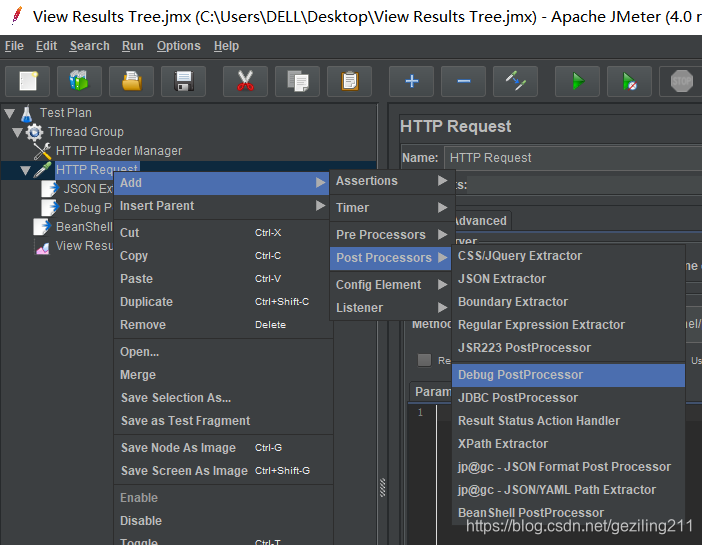Viewport: 702px width, 545px height.
Task: Select the Test Plan flask icon
Action: (x=26, y=113)
